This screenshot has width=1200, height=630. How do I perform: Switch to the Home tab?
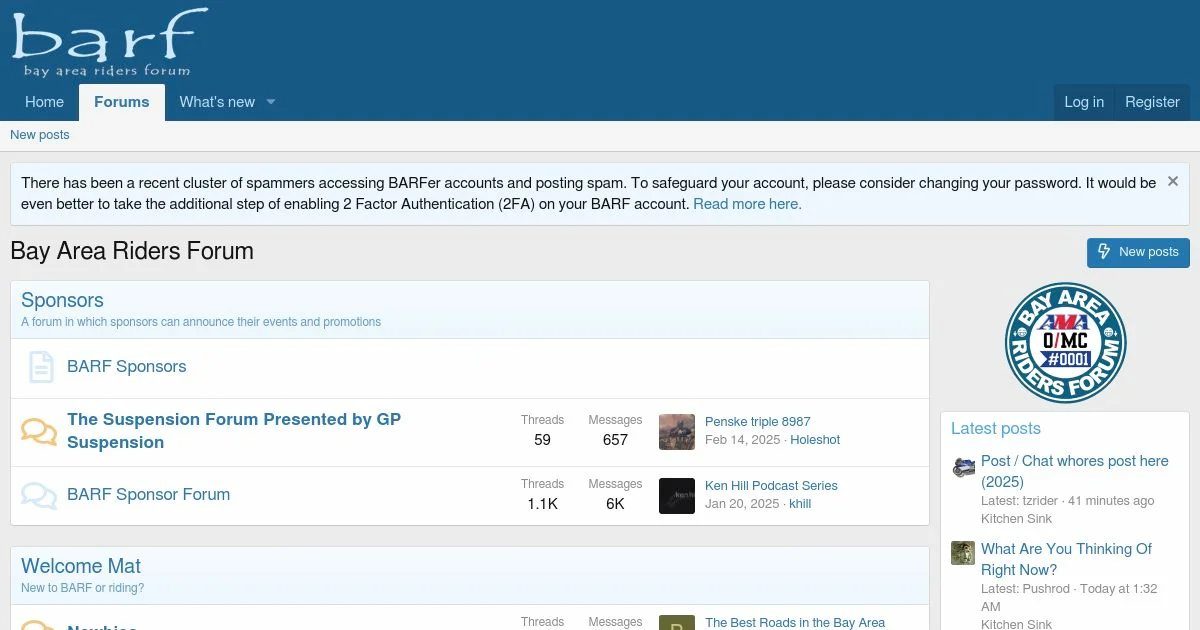coord(44,102)
